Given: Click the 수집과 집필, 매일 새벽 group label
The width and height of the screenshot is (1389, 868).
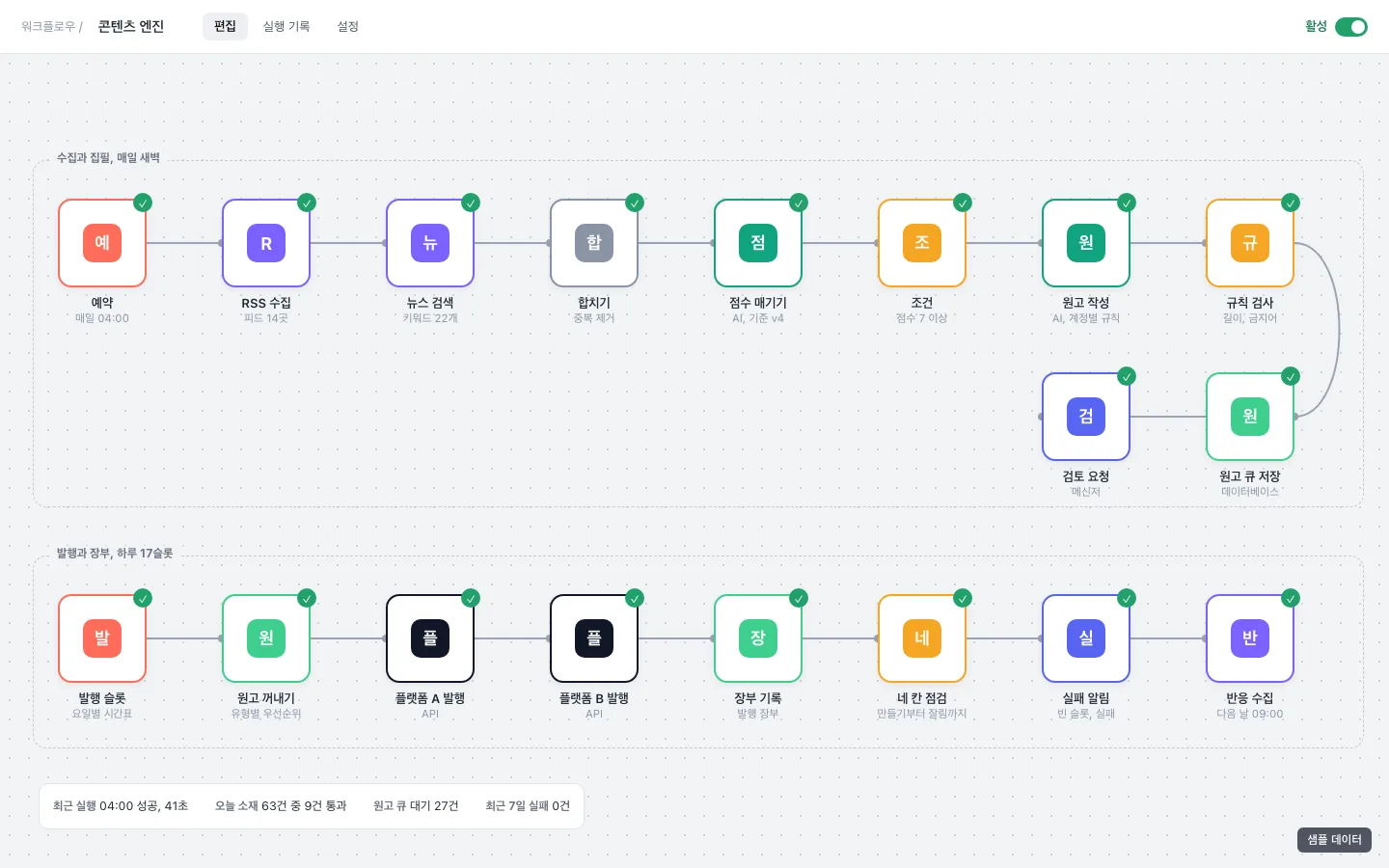Looking at the screenshot, I should click(108, 158).
